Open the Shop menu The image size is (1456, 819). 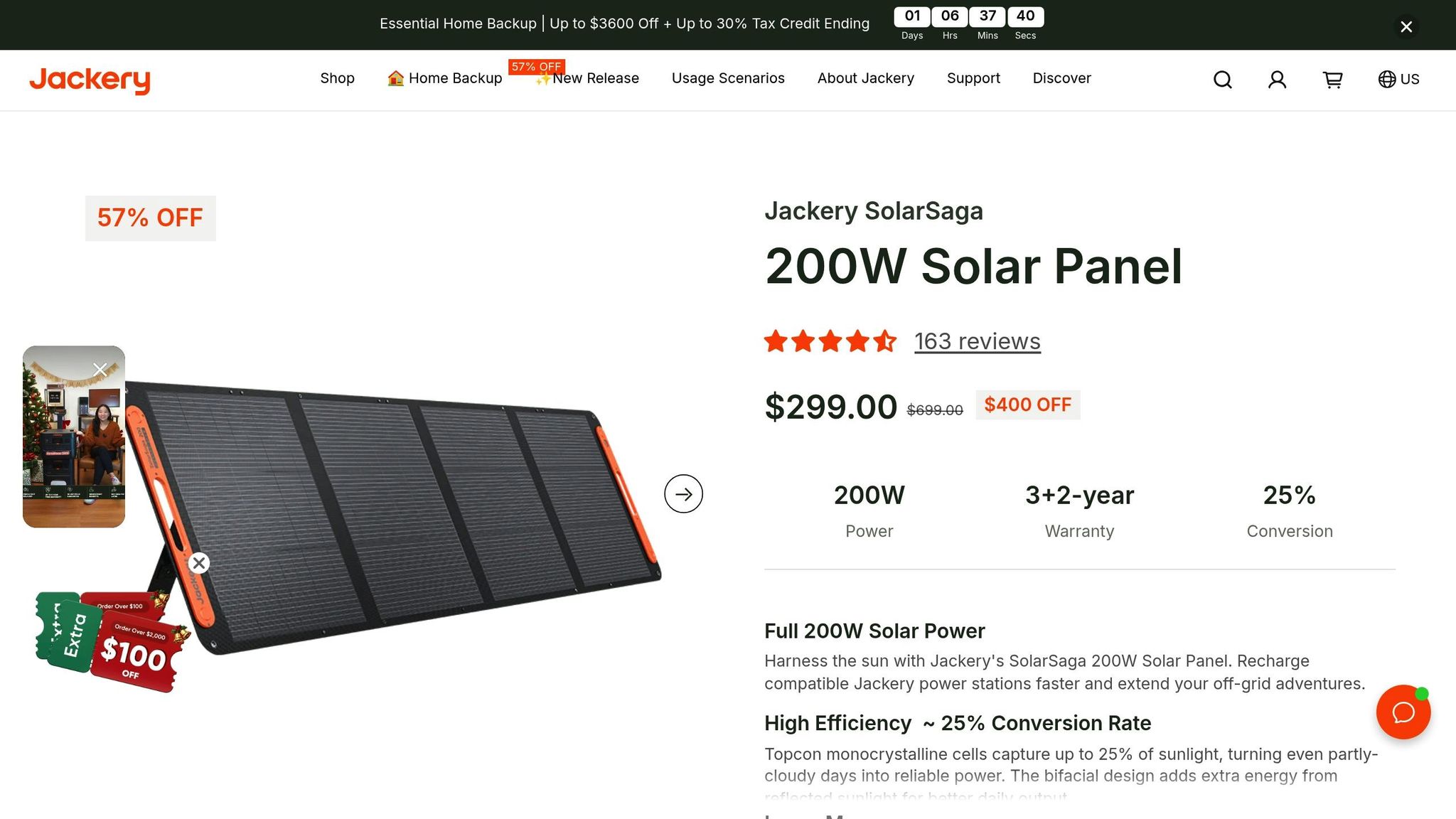[x=337, y=79]
